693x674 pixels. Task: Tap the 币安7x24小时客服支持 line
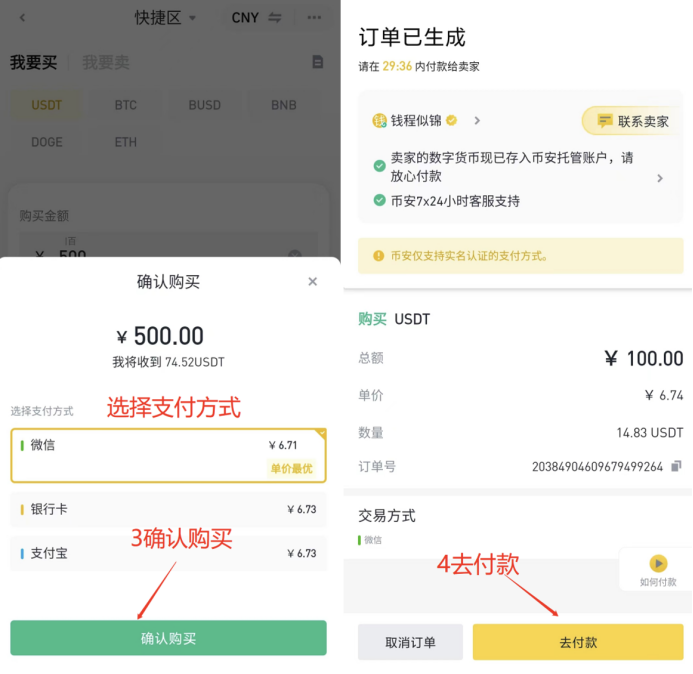455,201
